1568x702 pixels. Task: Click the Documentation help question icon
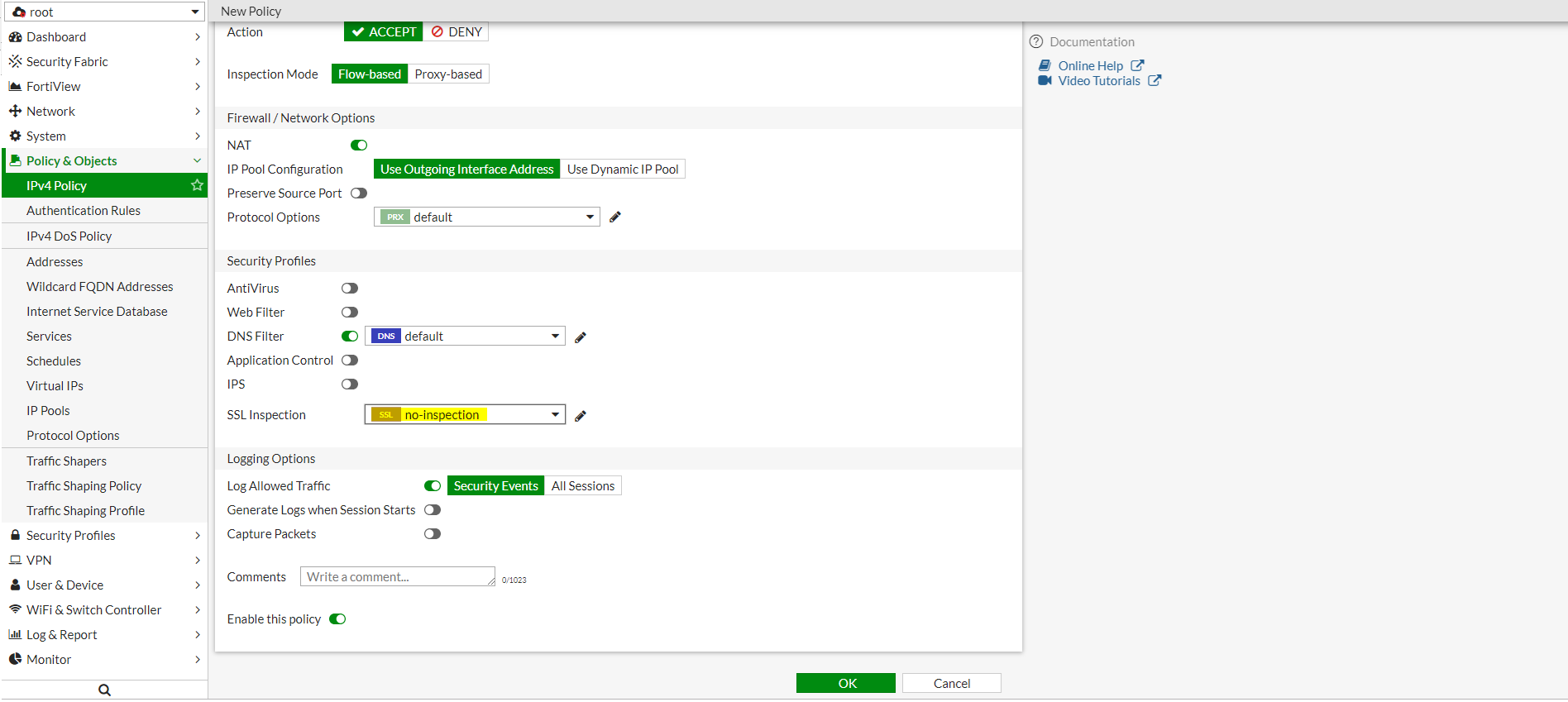(x=1036, y=42)
